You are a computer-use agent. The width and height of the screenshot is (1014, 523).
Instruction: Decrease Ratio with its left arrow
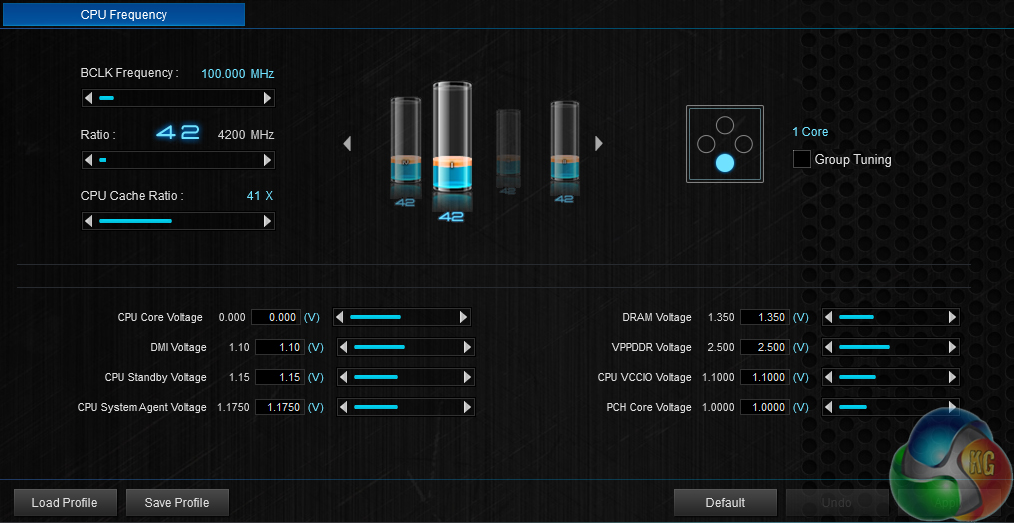click(x=89, y=160)
